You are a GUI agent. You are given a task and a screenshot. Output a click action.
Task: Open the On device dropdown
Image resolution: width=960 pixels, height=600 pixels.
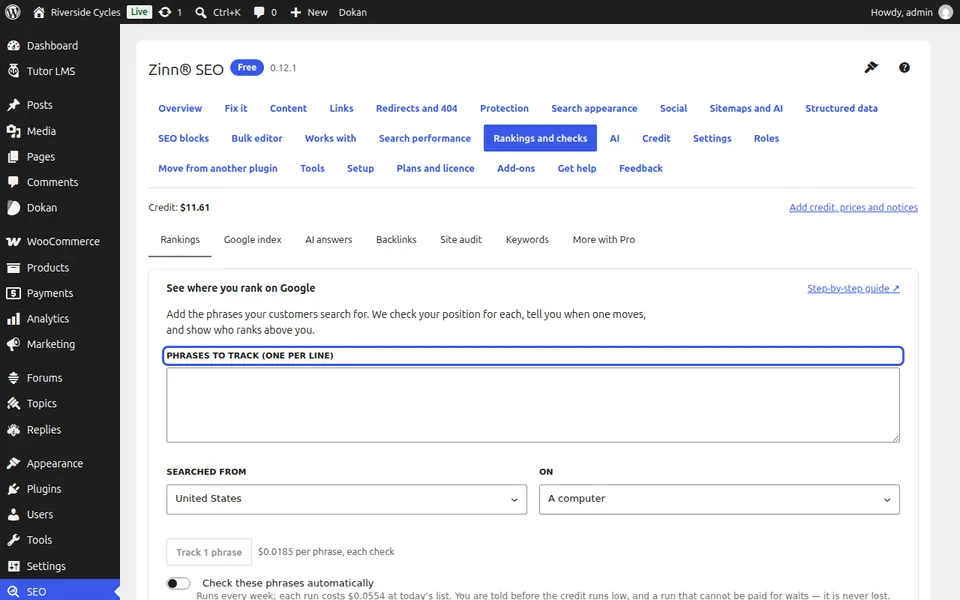[719, 499]
